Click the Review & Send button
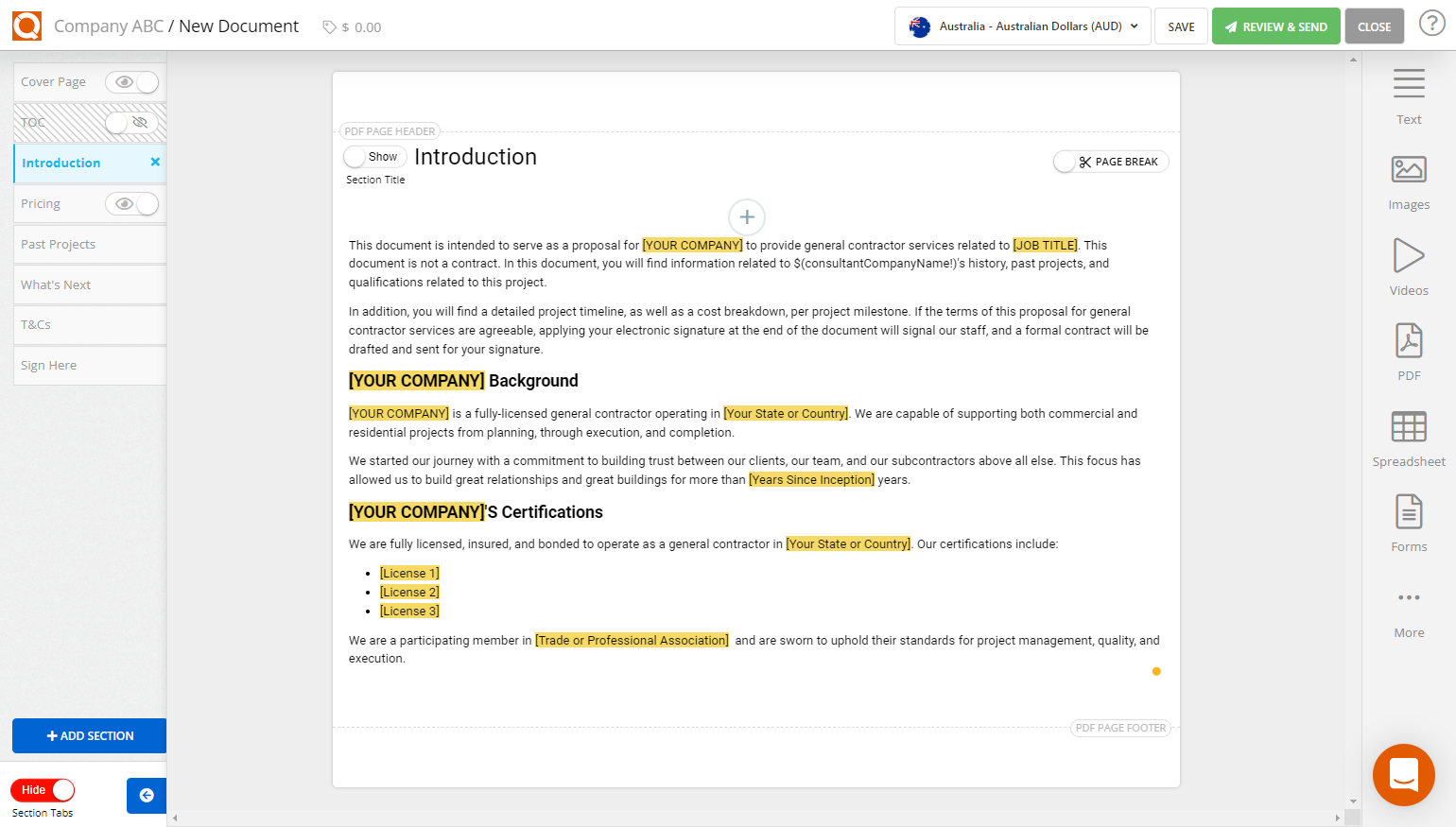1456x827 pixels. point(1275,26)
